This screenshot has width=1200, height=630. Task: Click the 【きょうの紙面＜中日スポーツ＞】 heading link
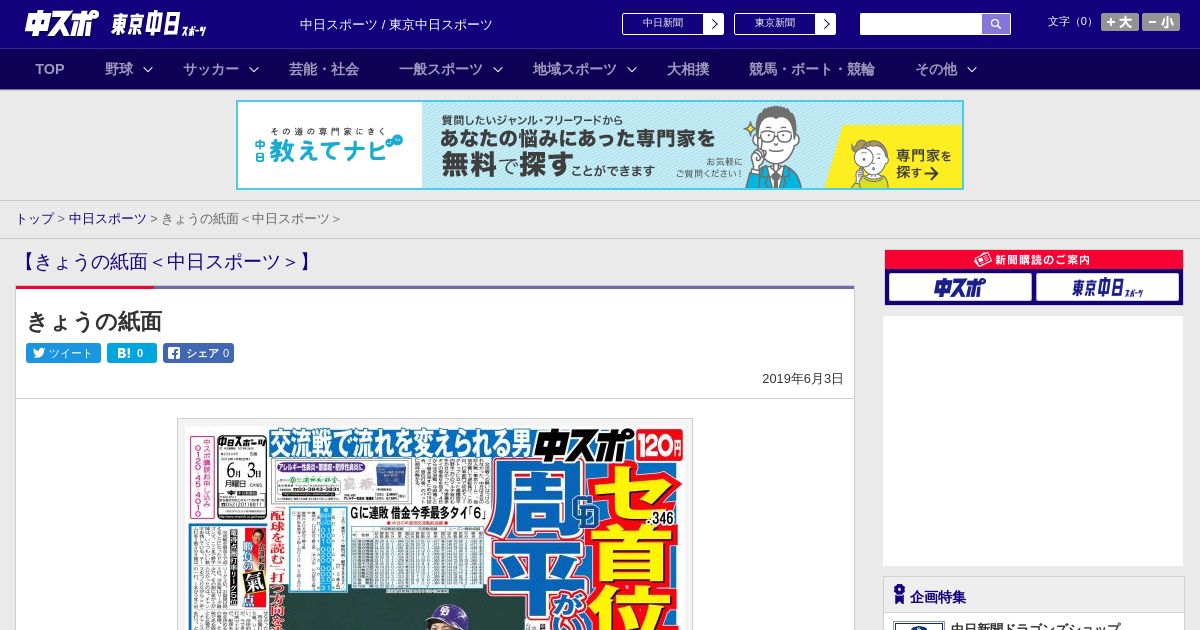click(168, 262)
